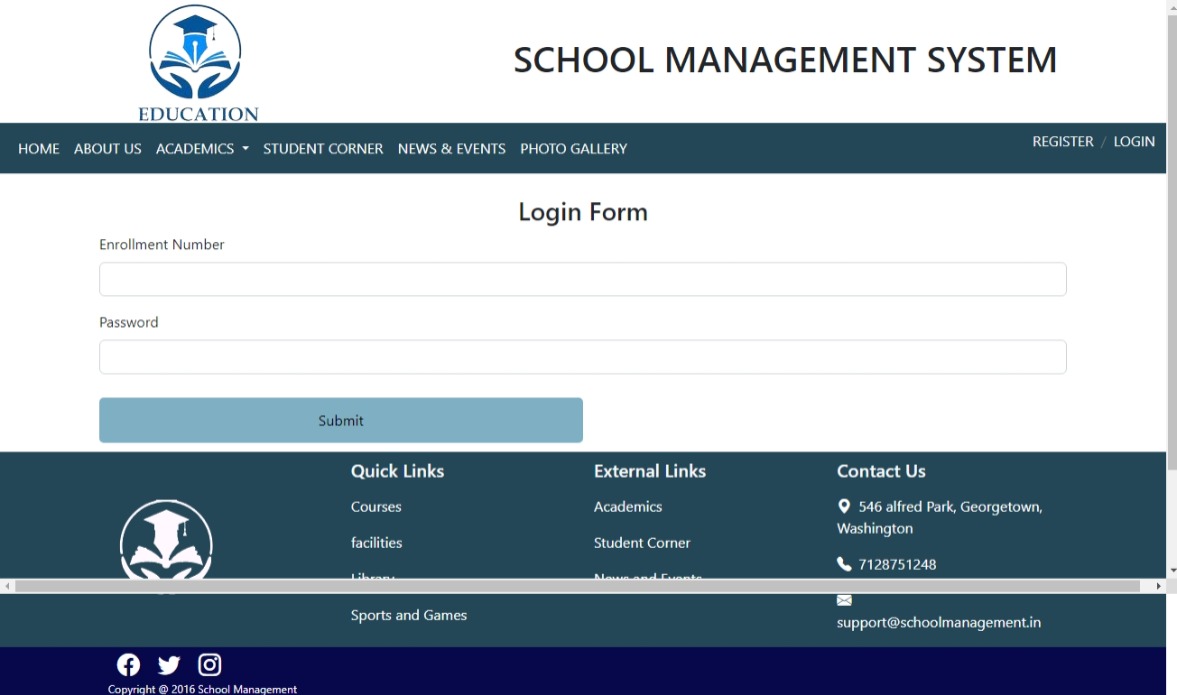1177x695 pixels.
Task: Click inside the Password field
Action: click(583, 356)
